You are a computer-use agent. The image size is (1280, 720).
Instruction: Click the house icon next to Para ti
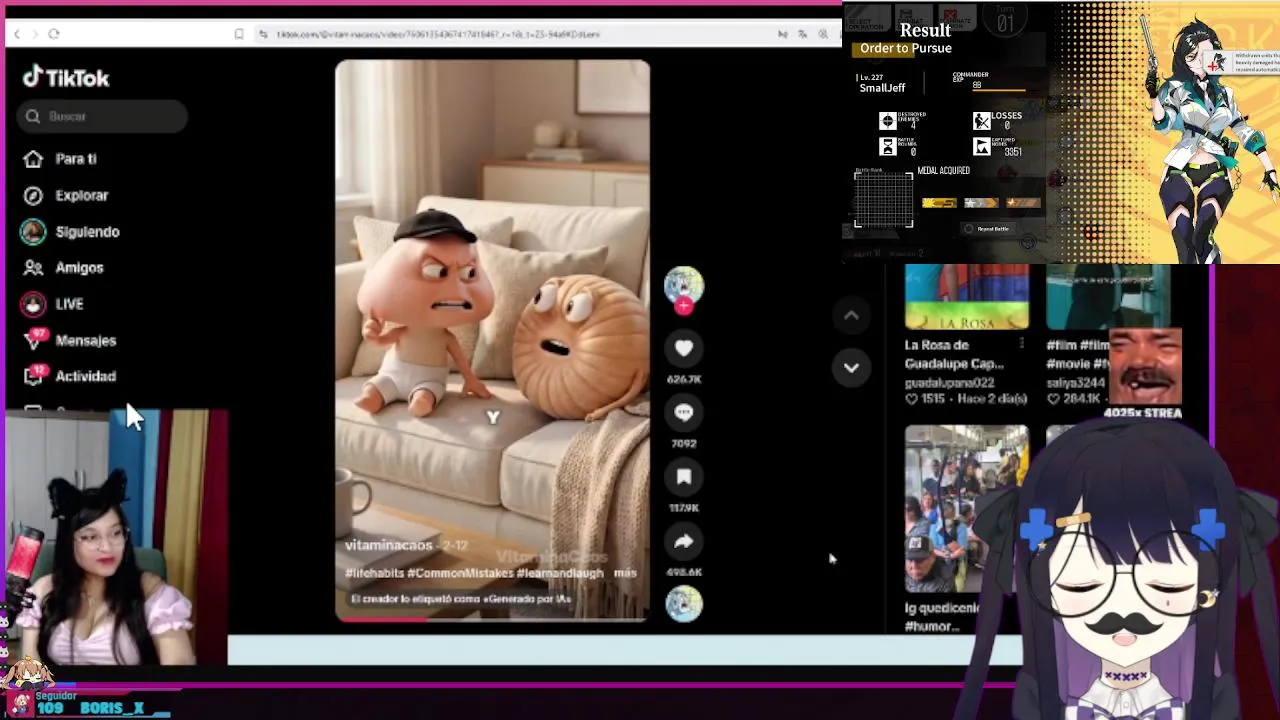tap(33, 159)
